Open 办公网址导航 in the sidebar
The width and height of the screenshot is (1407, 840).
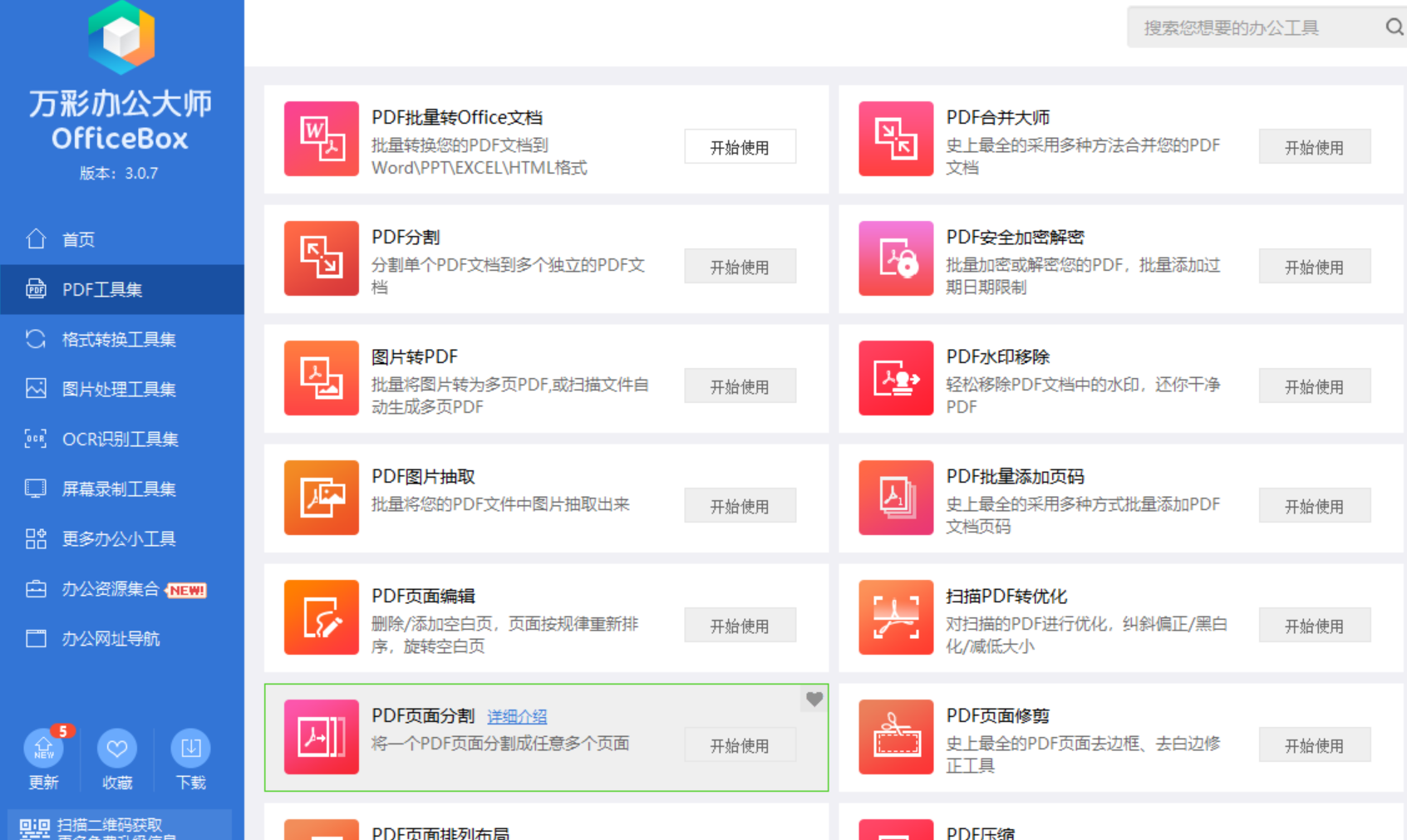pos(122,638)
